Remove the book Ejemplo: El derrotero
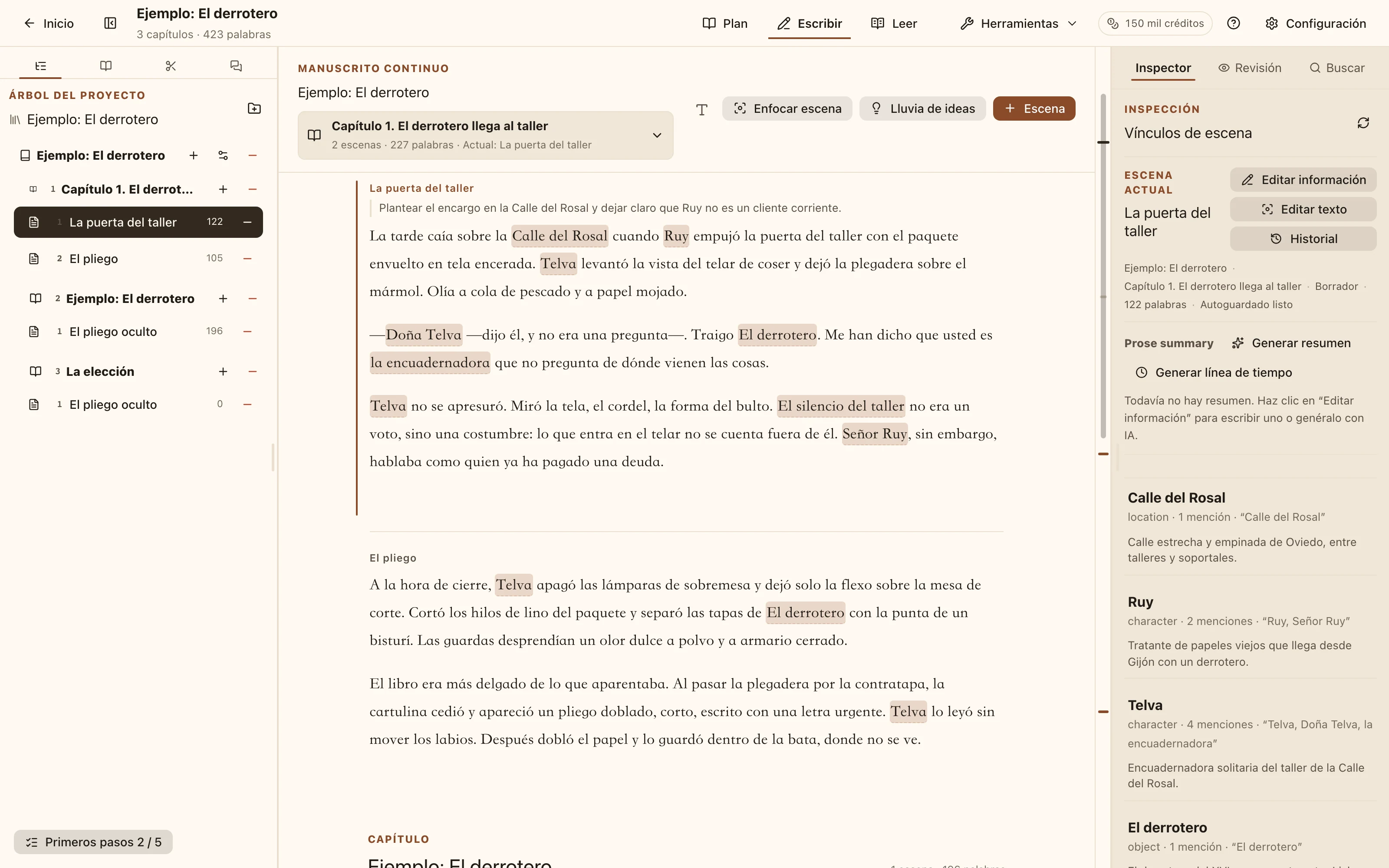The image size is (1389, 868). (x=253, y=155)
